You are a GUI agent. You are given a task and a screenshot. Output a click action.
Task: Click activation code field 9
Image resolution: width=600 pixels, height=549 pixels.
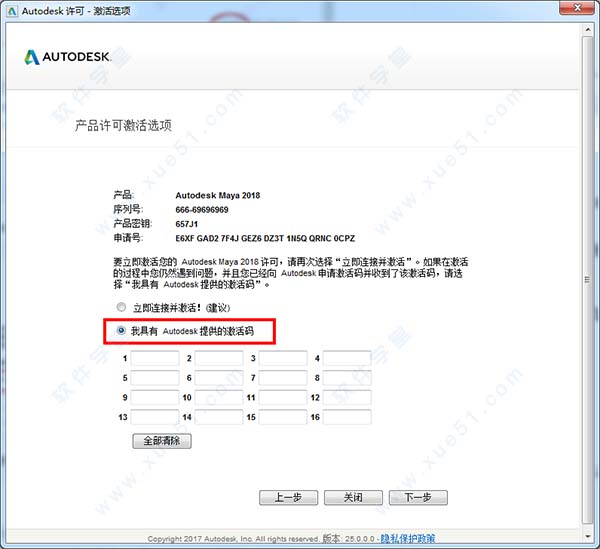155,397
